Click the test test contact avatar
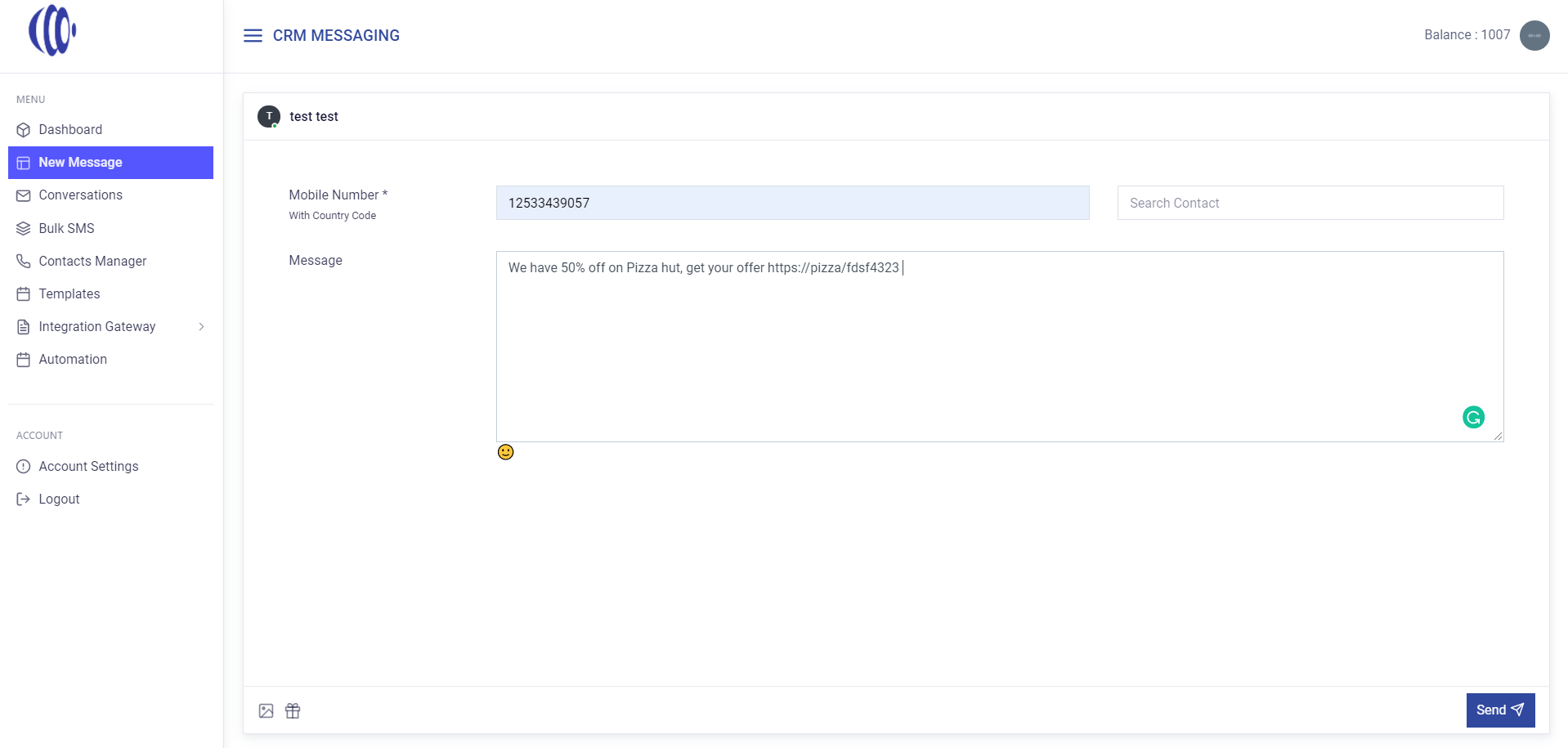 (x=269, y=116)
